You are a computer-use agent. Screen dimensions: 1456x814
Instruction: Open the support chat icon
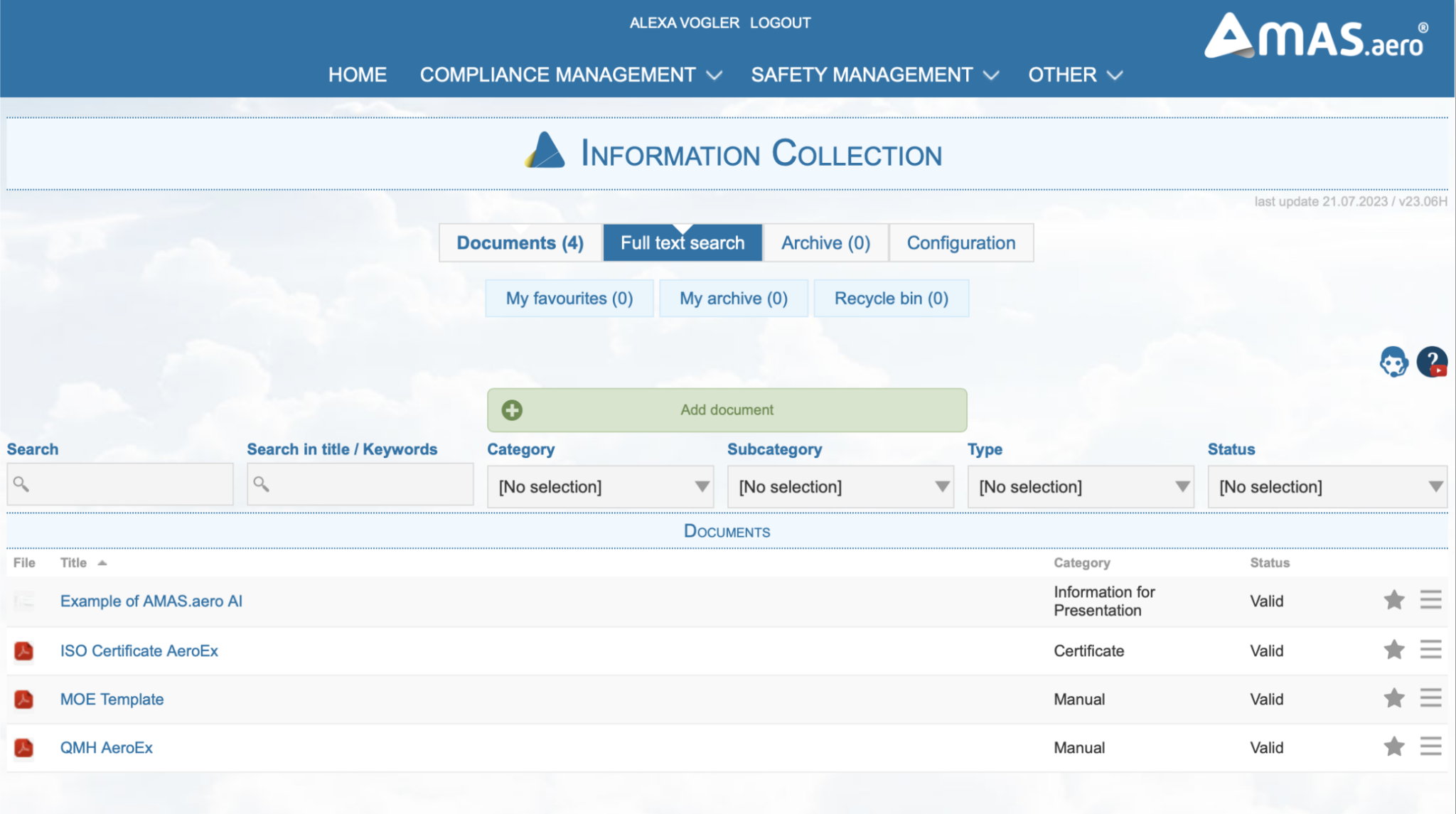(1393, 363)
